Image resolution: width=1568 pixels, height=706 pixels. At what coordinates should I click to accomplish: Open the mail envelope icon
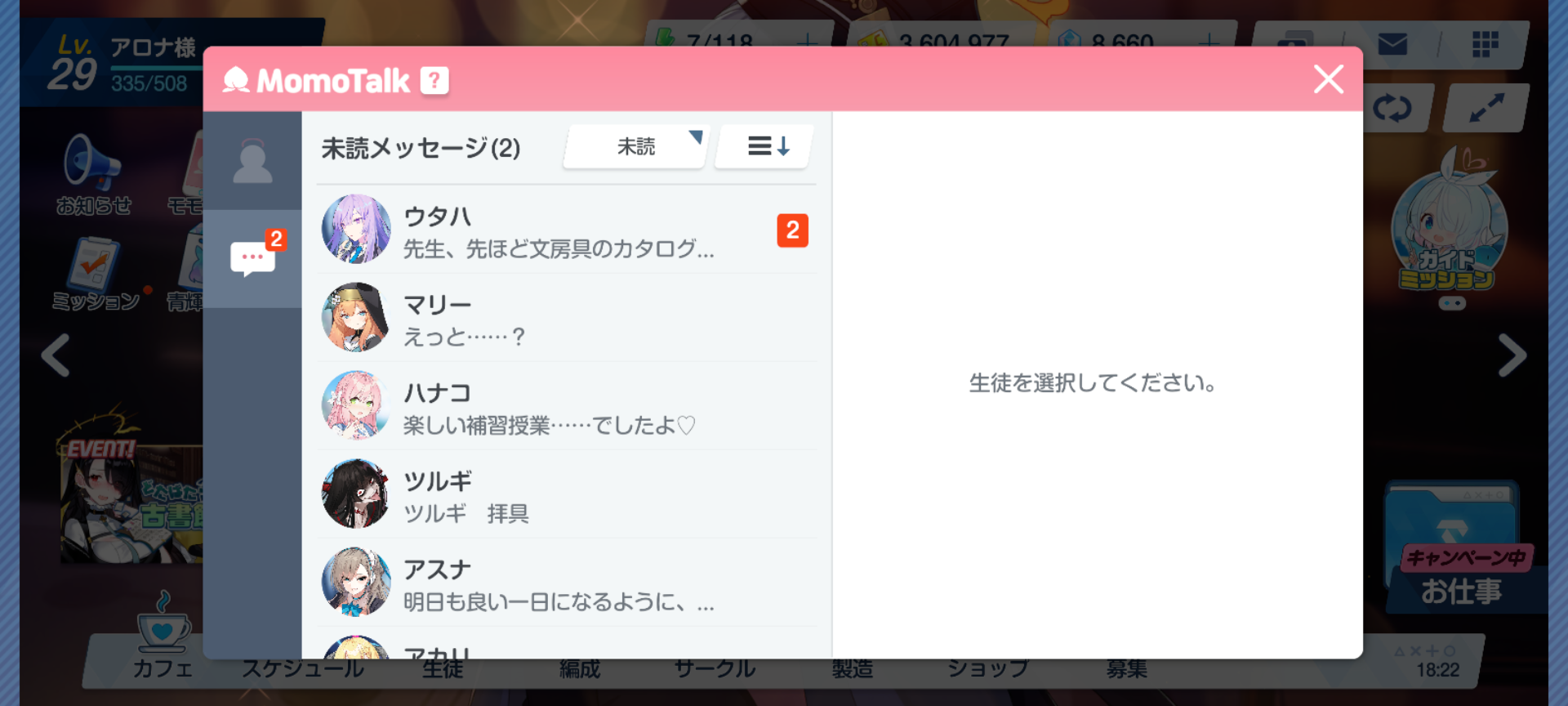click(x=1392, y=44)
